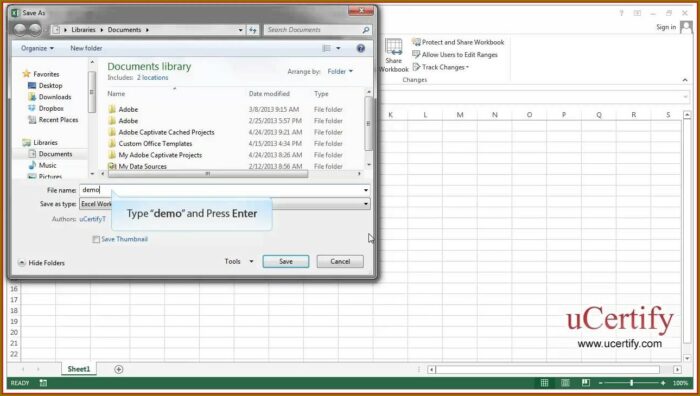
Task: Select Dropbox in Favorites
Action: [46, 108]
